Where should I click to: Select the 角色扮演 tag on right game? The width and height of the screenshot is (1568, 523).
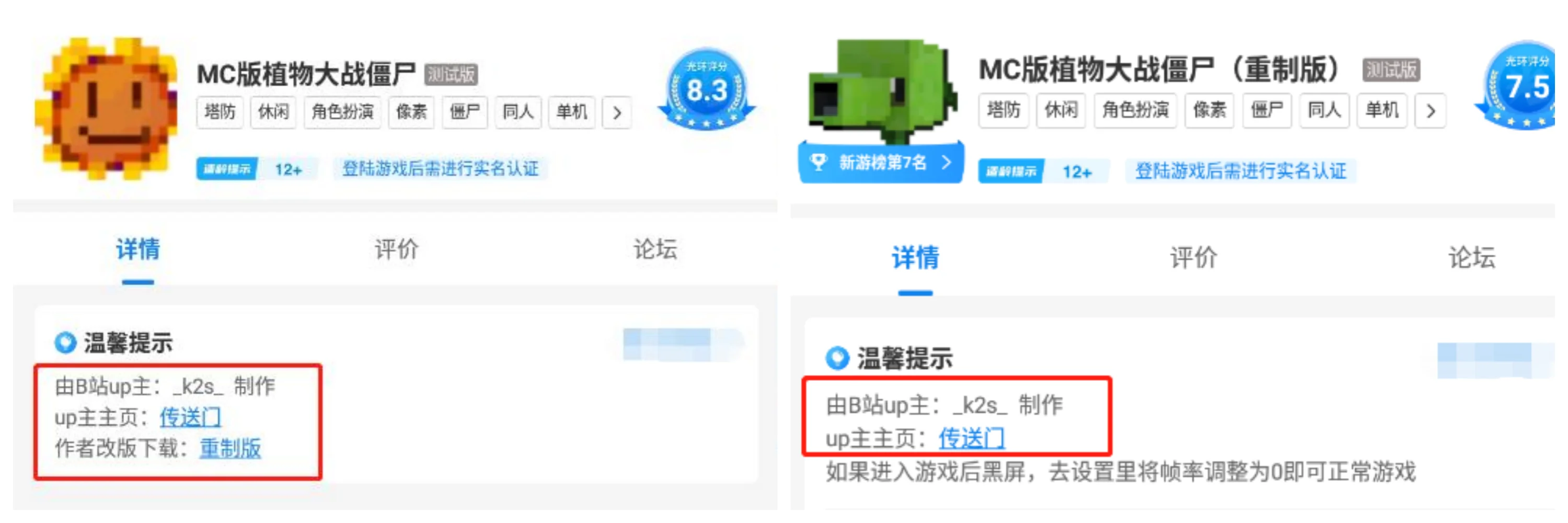(x=1135, y=110)
